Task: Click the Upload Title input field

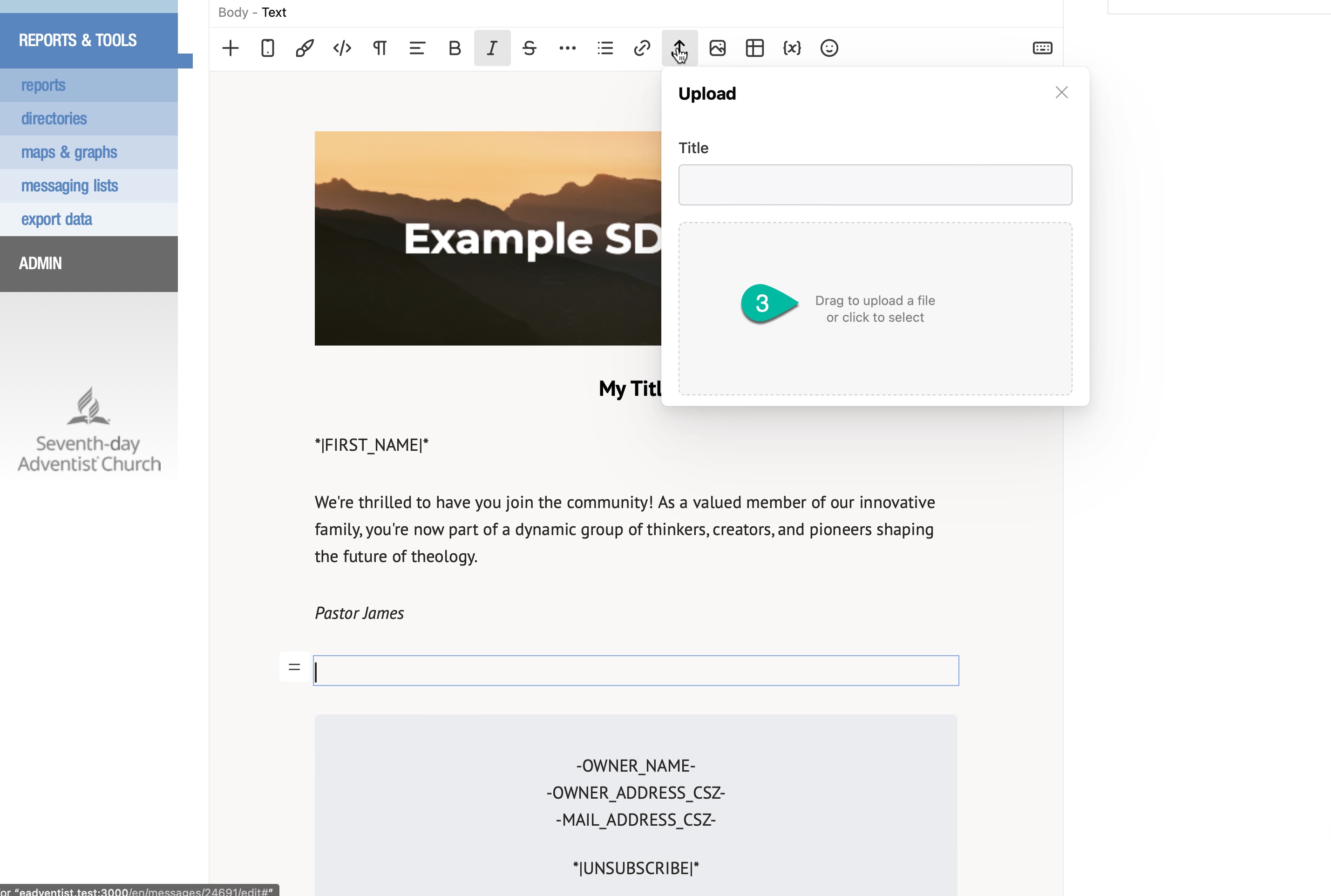Action: pyautogui.click(x=875, y=184)
